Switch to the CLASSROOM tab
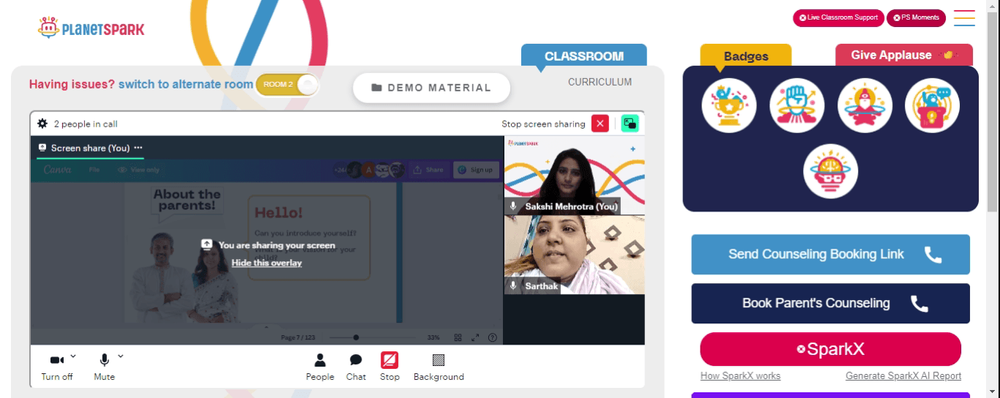 (x=584, y=55)
